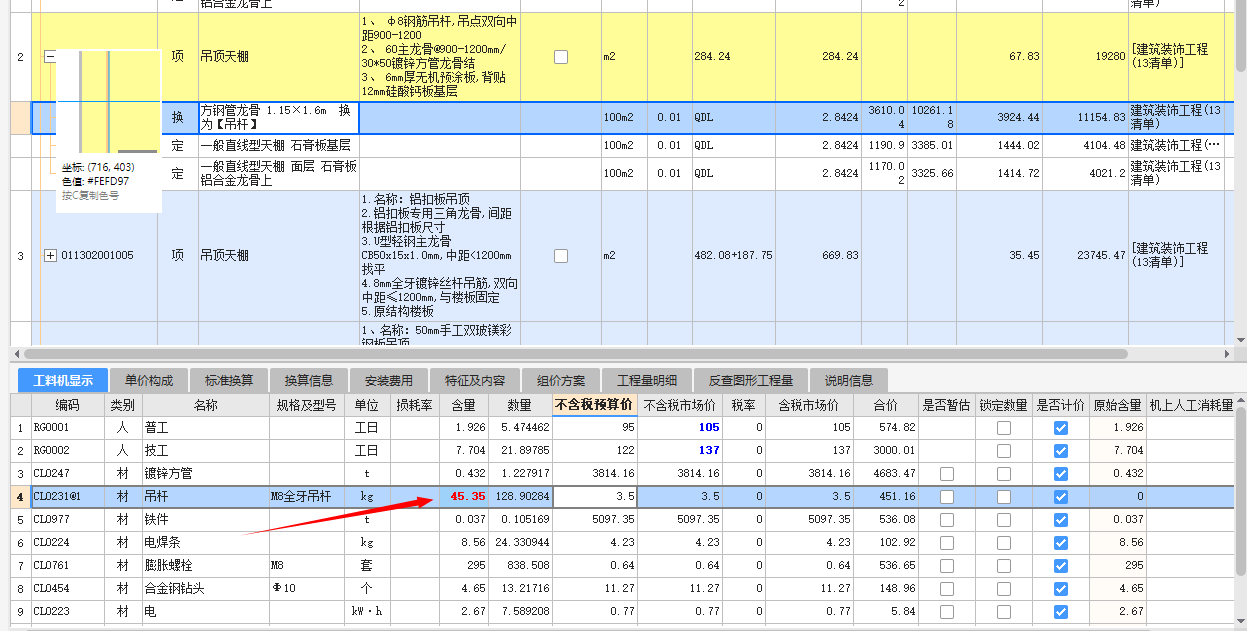The height and width of the screenshot is (631, 1247).
Task: Click the 名称 column header
Action: [x=206, y=405]
